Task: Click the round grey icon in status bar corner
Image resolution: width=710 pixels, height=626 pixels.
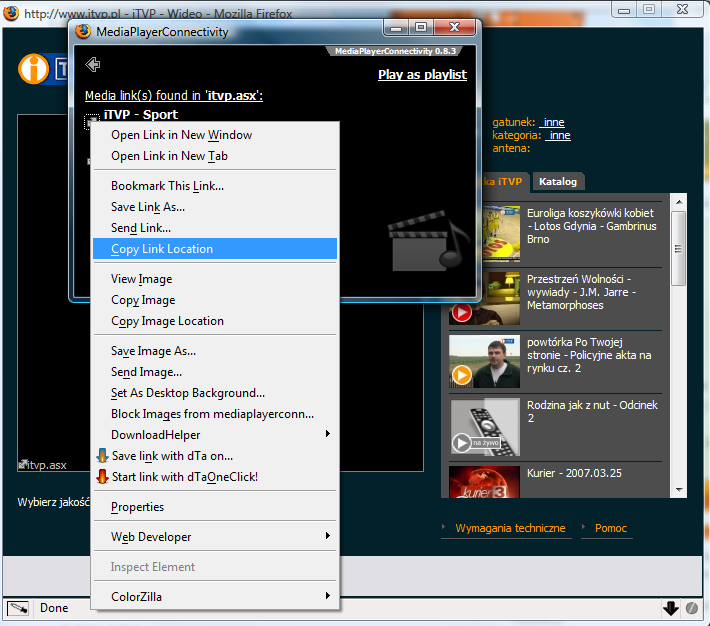Action: pos(691,608)
